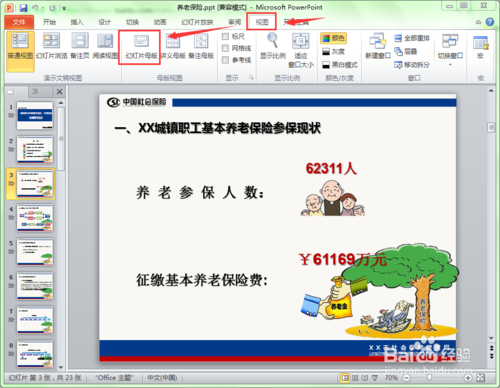Select Black and White mode (黑白模式)
The width and height of the screenshot is (500, 388).
[340, 65]
